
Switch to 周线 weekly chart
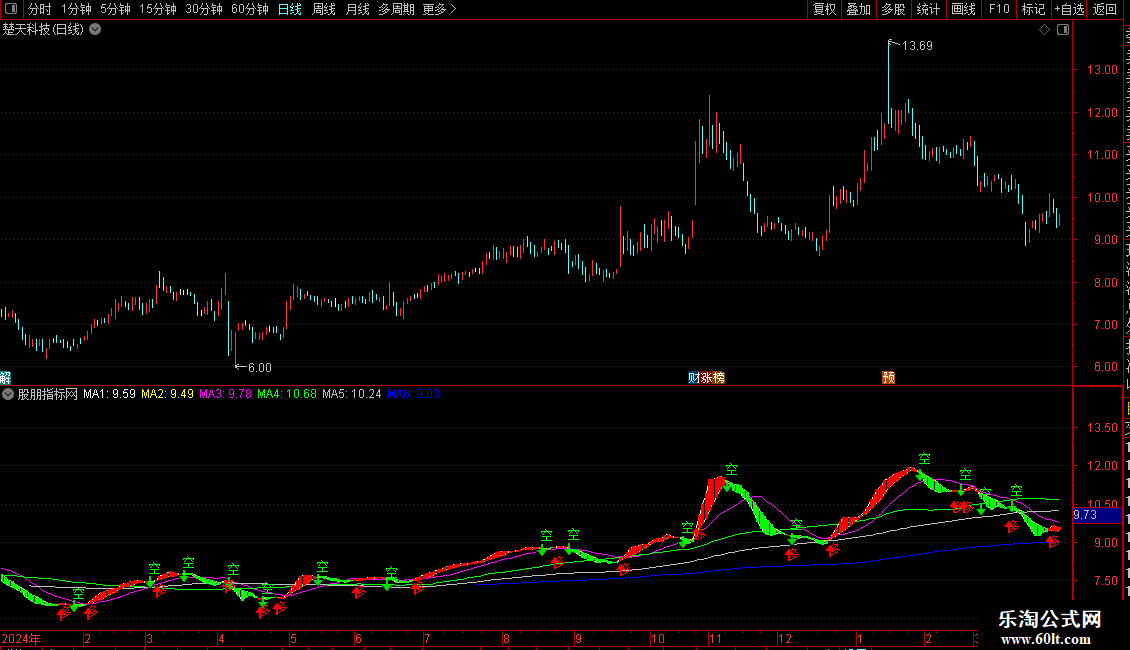pyautogui.click(x=324, y=9)
